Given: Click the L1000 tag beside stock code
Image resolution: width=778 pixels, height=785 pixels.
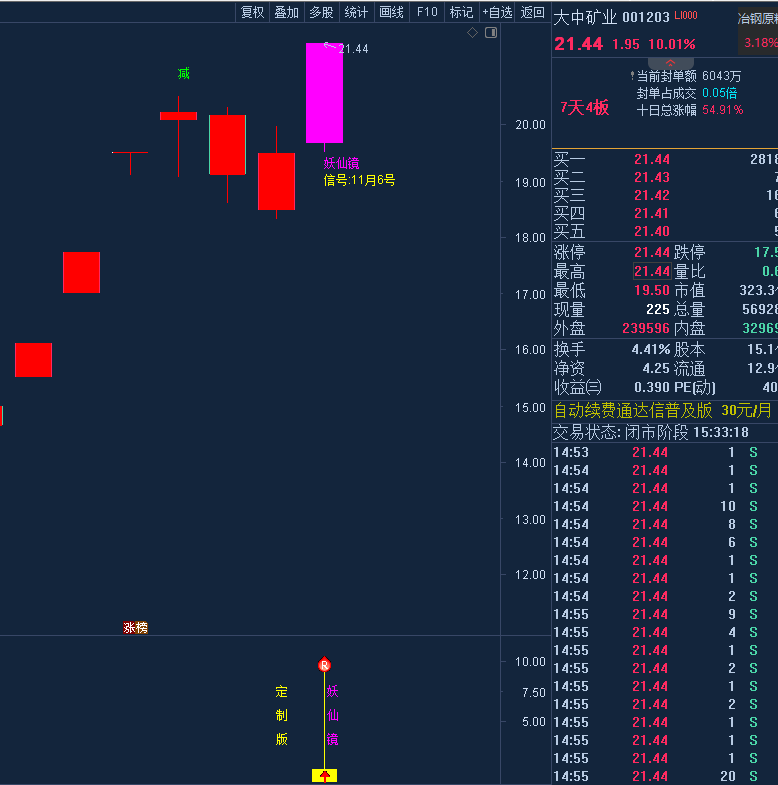Looking at the screenshot, I should (x=686, y=16).
